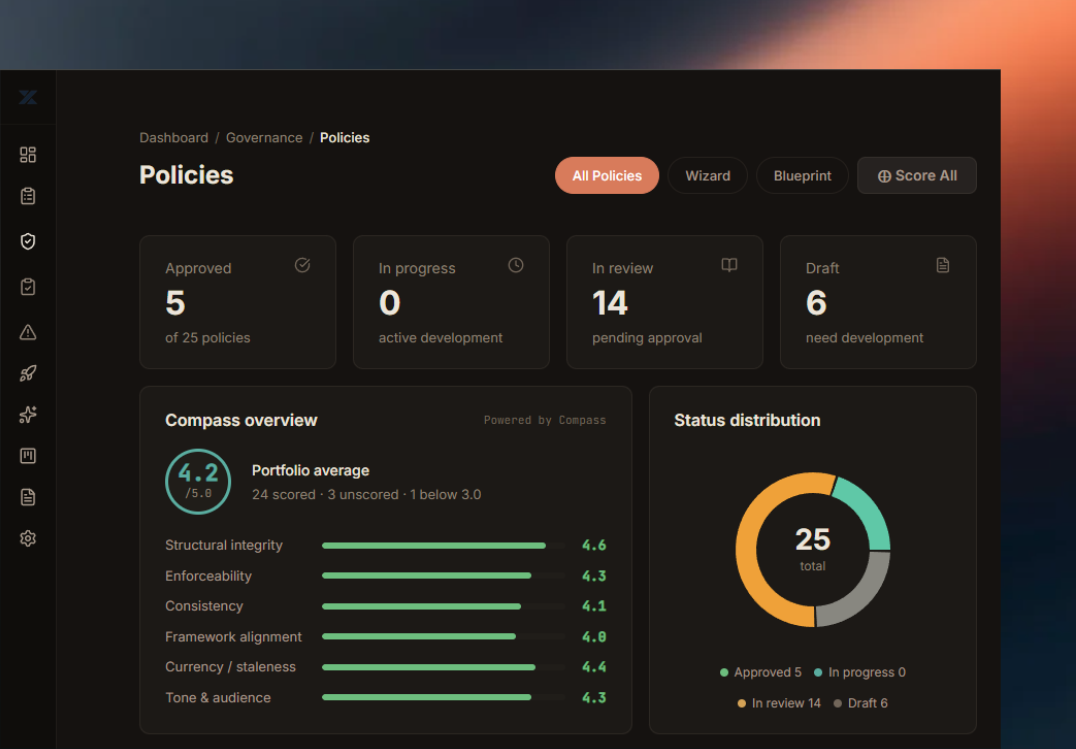
Task: Click the pending approval caption
Action: 646,338
